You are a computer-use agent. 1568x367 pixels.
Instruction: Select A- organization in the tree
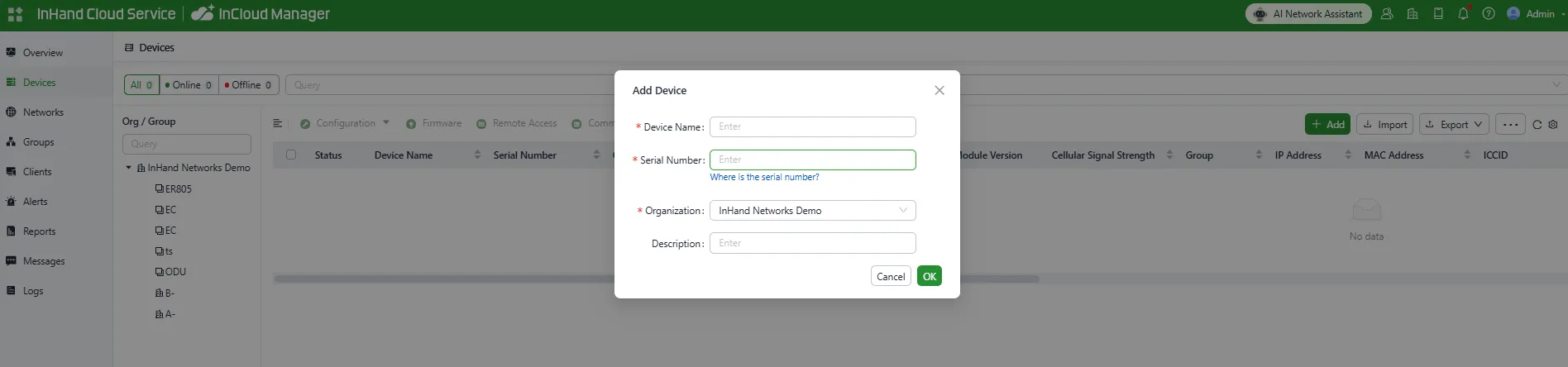(165, 314)
